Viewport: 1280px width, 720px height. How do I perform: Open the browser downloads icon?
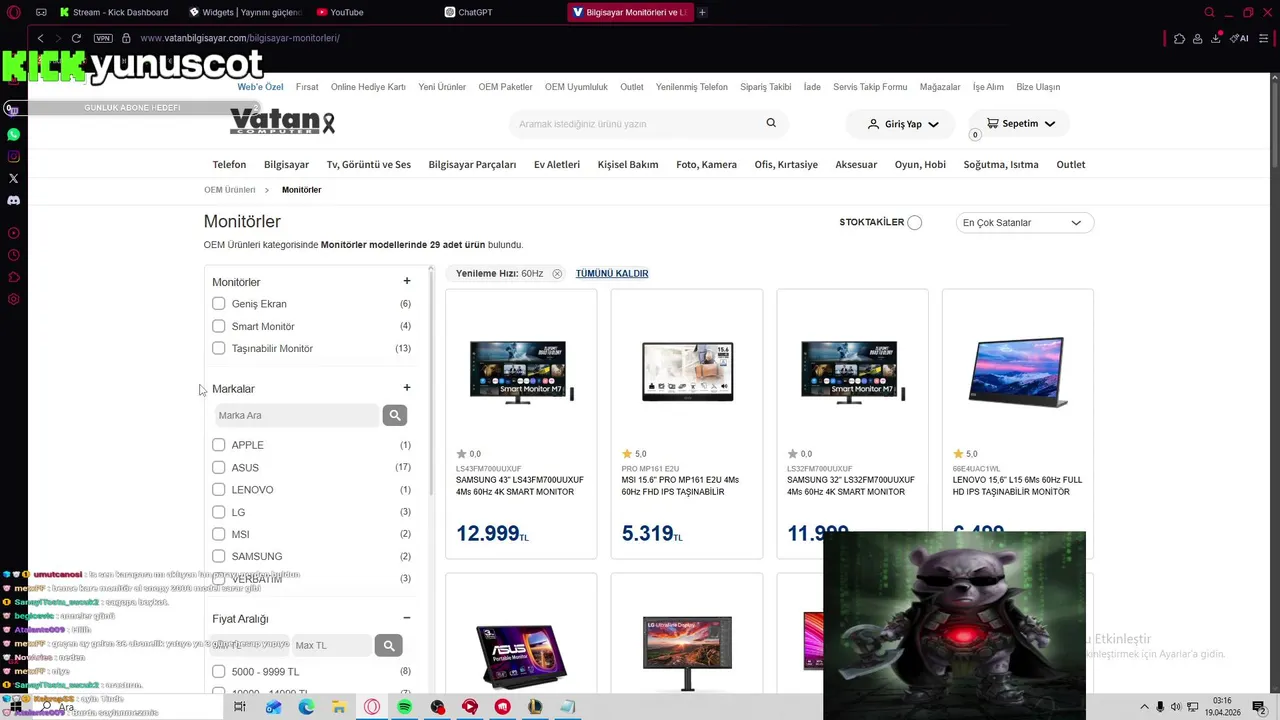click(1216, 38)
